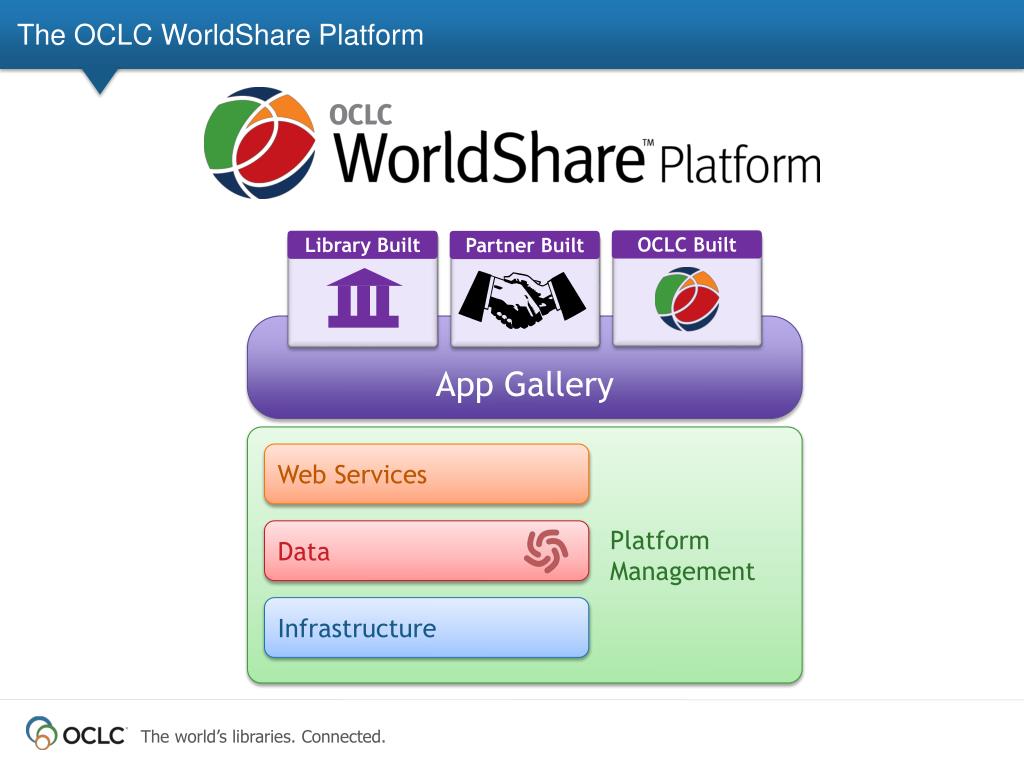Click the Data box label
Viewport: 1024px width, 768px height.
click(x=304, y=552)
